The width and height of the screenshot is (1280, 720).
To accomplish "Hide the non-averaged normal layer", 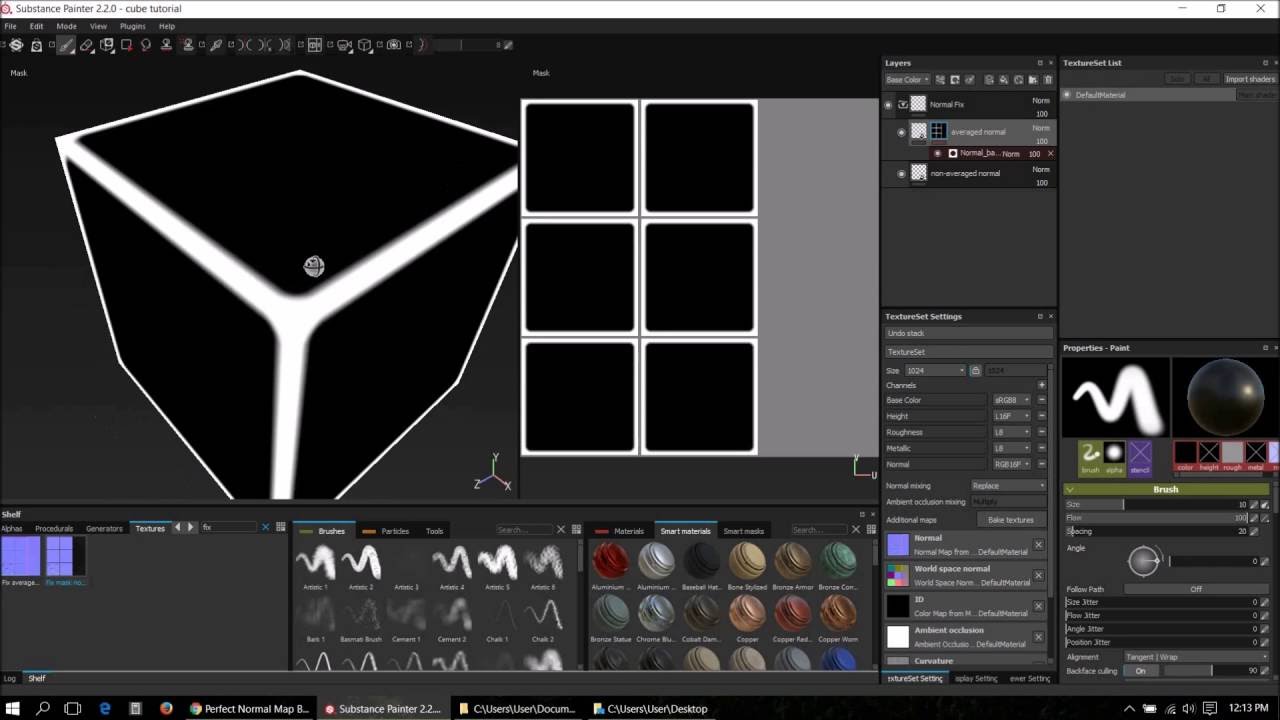I will 901,173.
